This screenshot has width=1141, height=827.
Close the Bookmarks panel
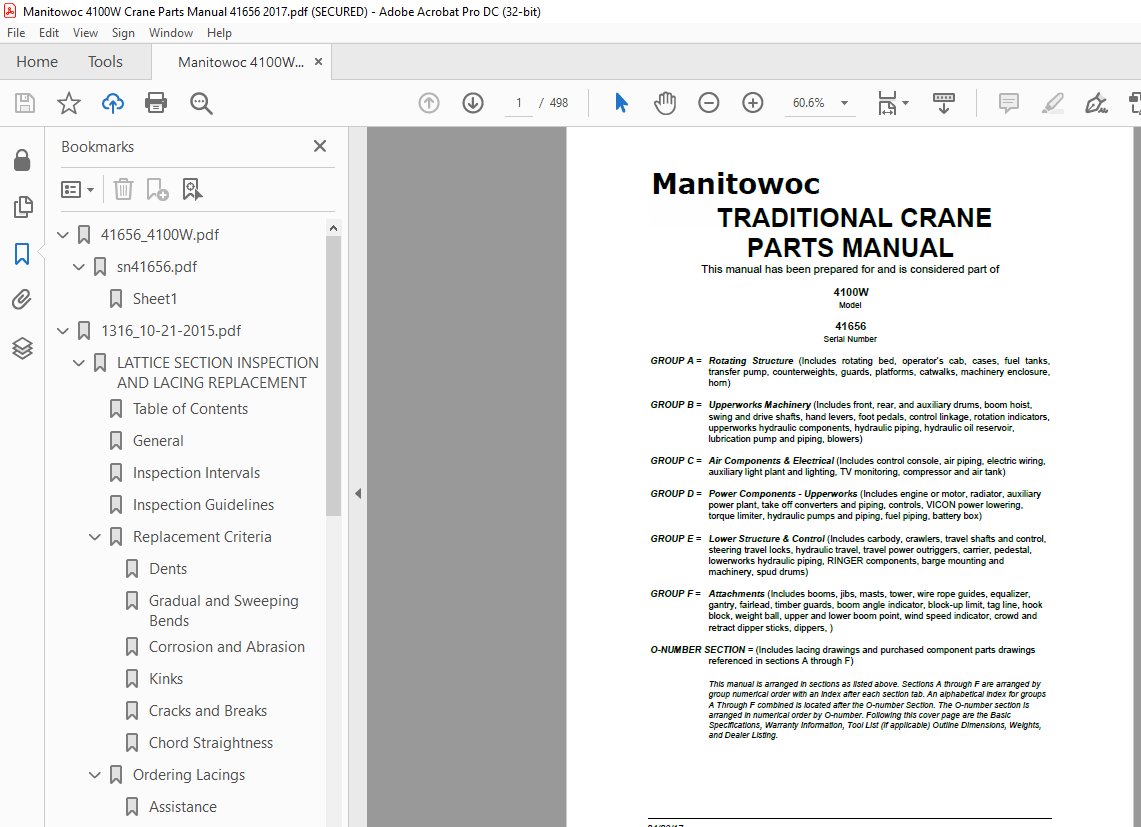point(319,146)
